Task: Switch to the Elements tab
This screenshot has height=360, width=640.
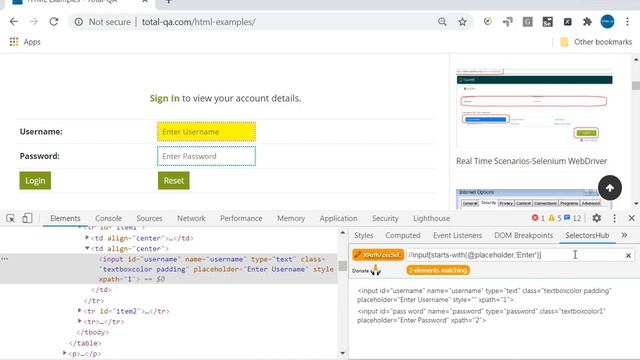Action: tap(65, 218)
